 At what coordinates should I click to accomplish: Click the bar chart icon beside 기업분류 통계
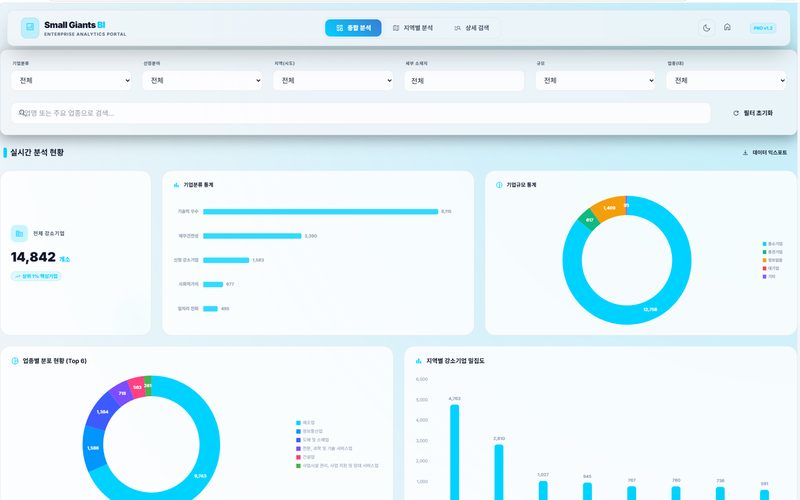click(177, 185)
